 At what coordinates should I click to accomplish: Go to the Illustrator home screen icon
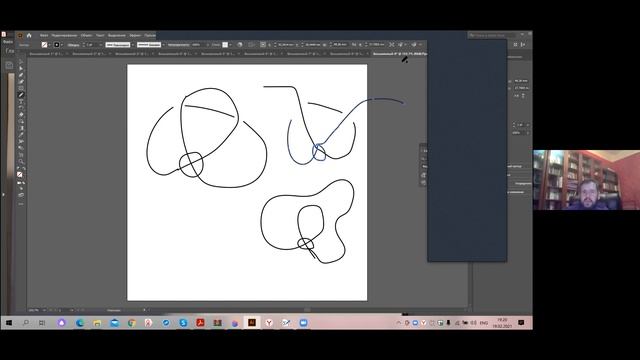point(29,36)
